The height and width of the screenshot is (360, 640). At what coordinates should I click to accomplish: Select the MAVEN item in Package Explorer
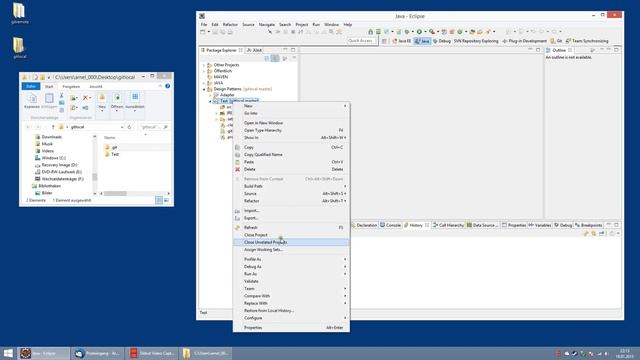pos(220,77)
